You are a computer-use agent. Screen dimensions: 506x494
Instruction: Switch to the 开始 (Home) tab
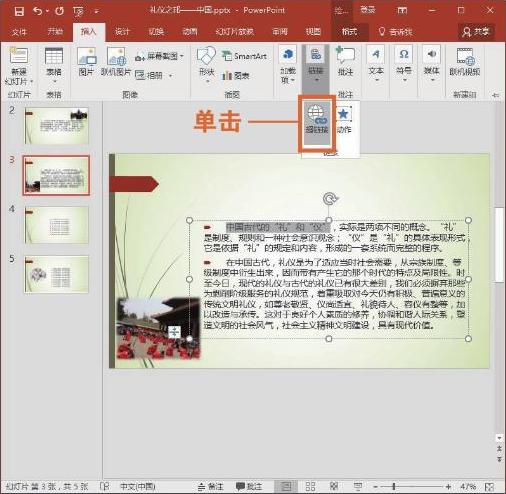[x=55, y=32]
